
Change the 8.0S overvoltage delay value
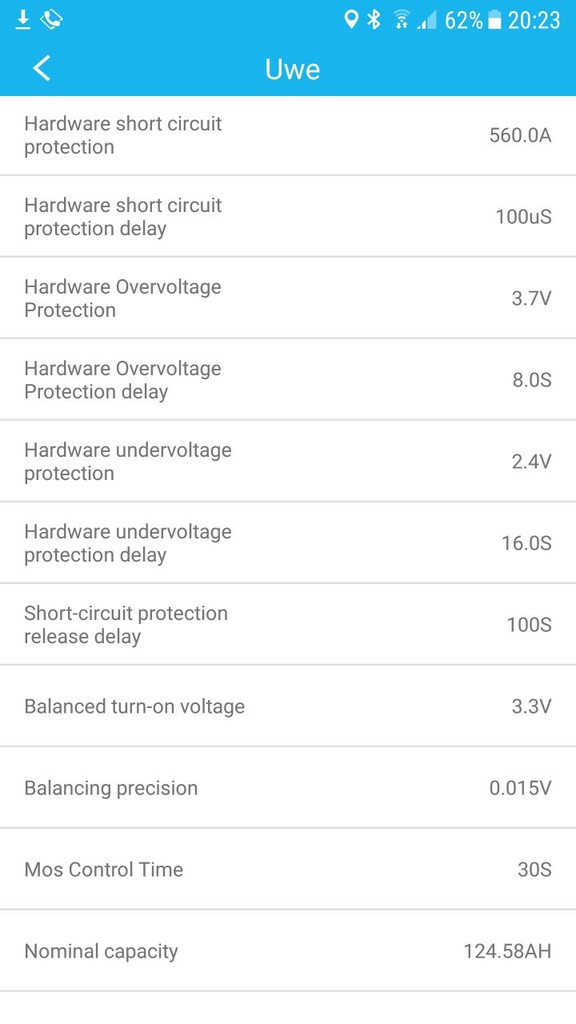(532, 379)
